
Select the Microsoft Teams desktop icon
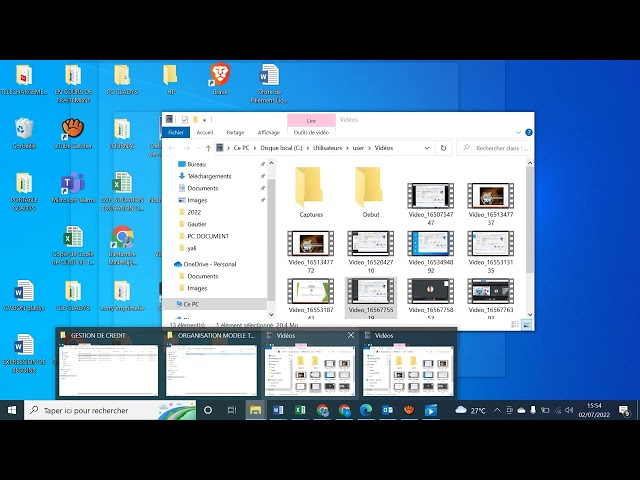(72, 186)
